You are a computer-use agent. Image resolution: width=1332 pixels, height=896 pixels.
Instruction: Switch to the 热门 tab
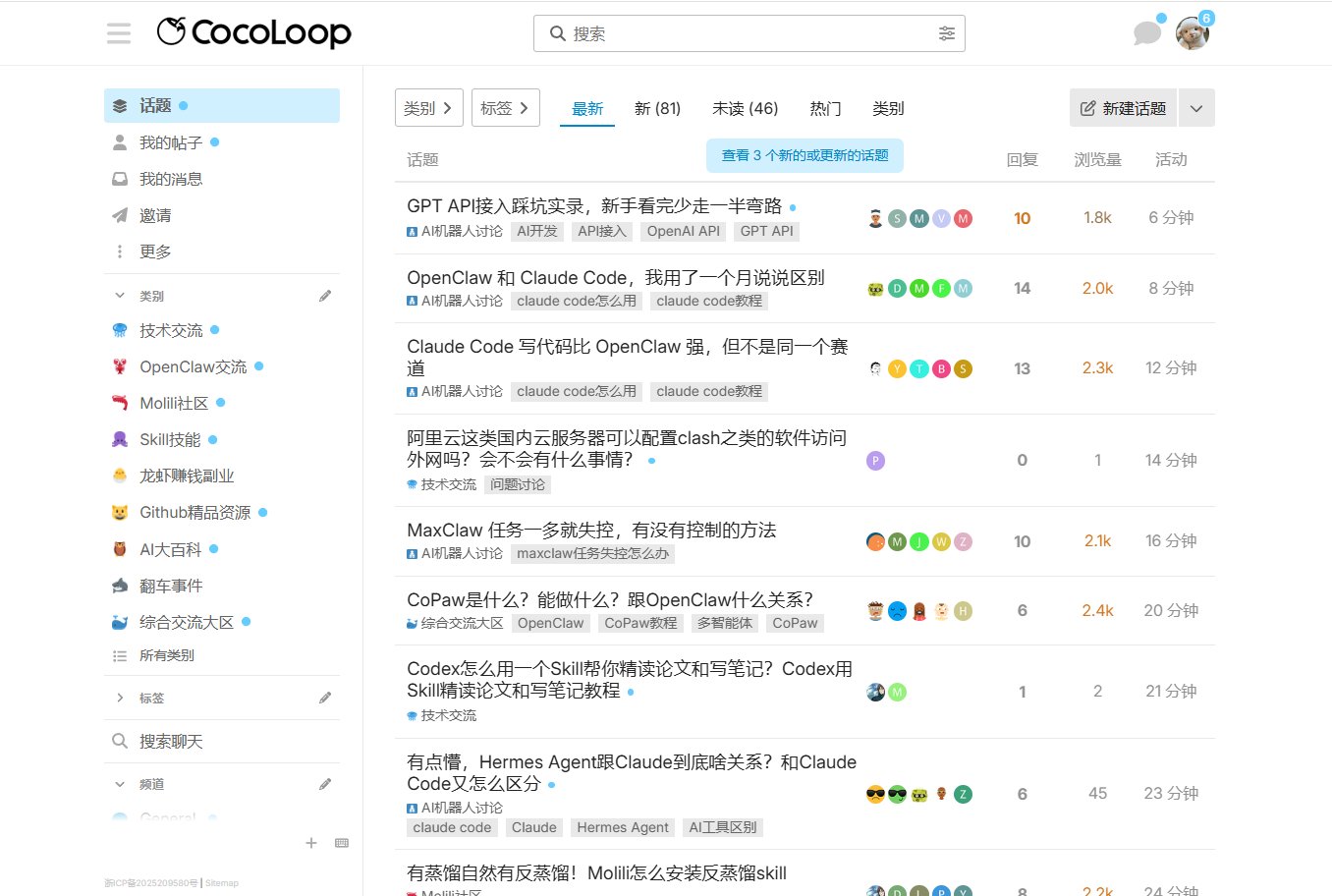tap(825, 108)
